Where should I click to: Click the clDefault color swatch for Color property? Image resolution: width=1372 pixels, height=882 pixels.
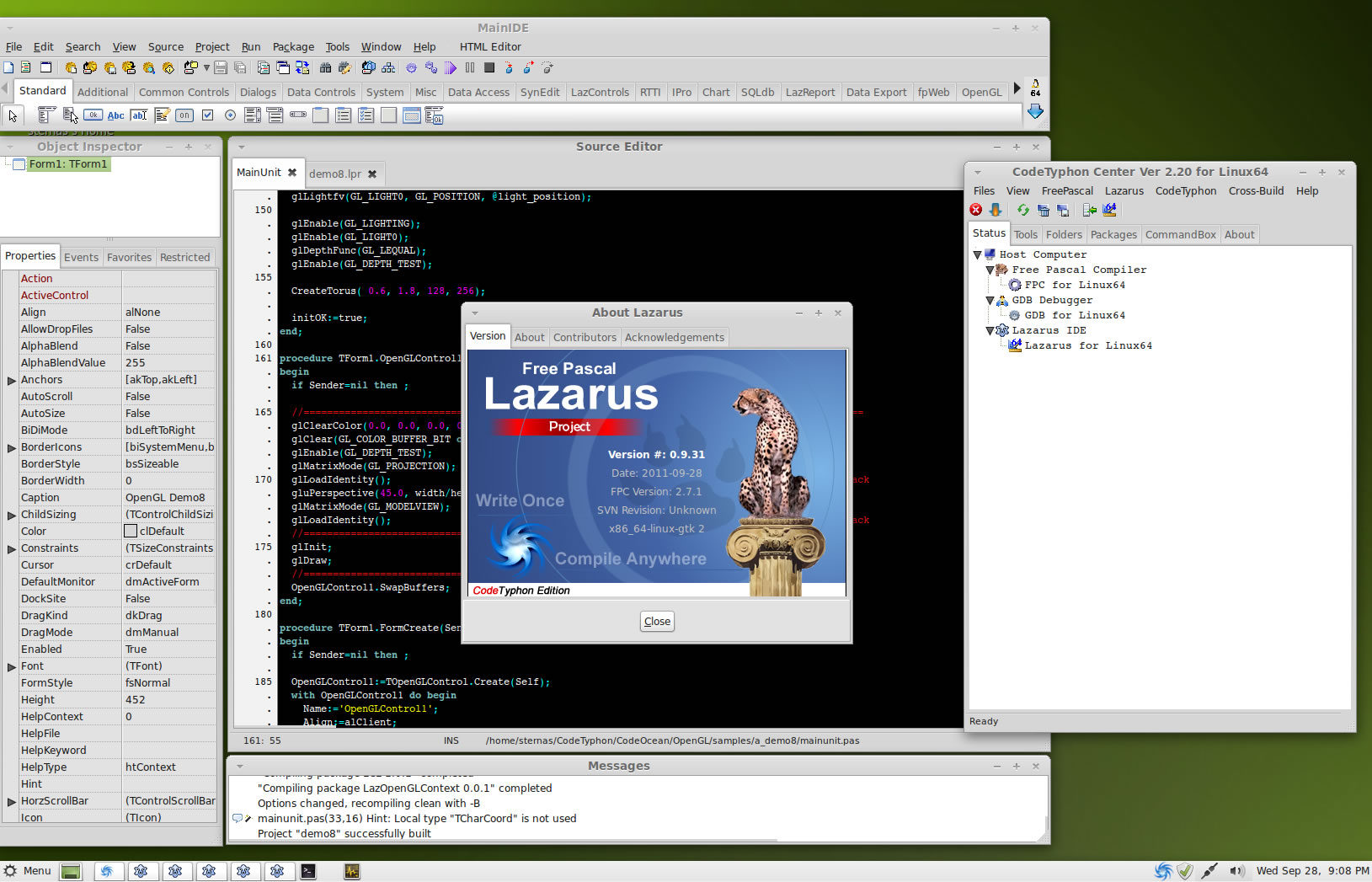click(x=131, y=532)
